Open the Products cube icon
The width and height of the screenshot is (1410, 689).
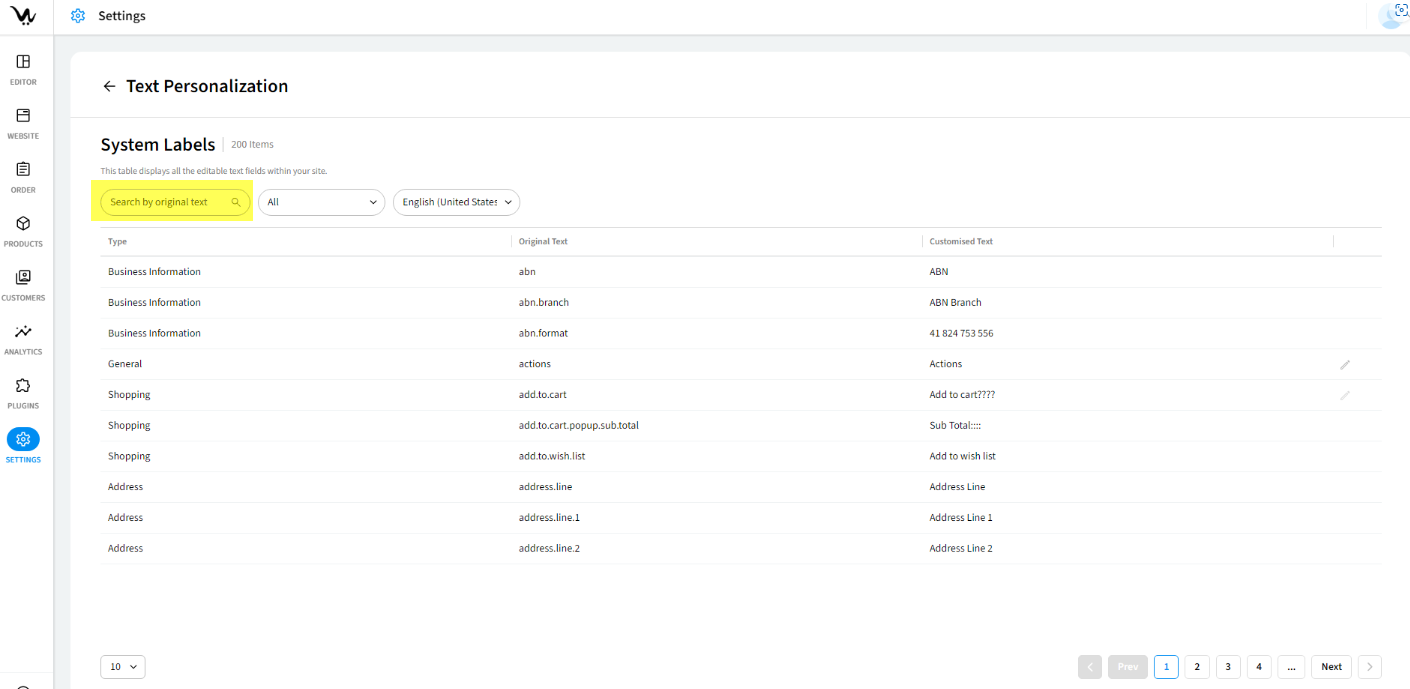pyautogui.click(x=23, y=224)
